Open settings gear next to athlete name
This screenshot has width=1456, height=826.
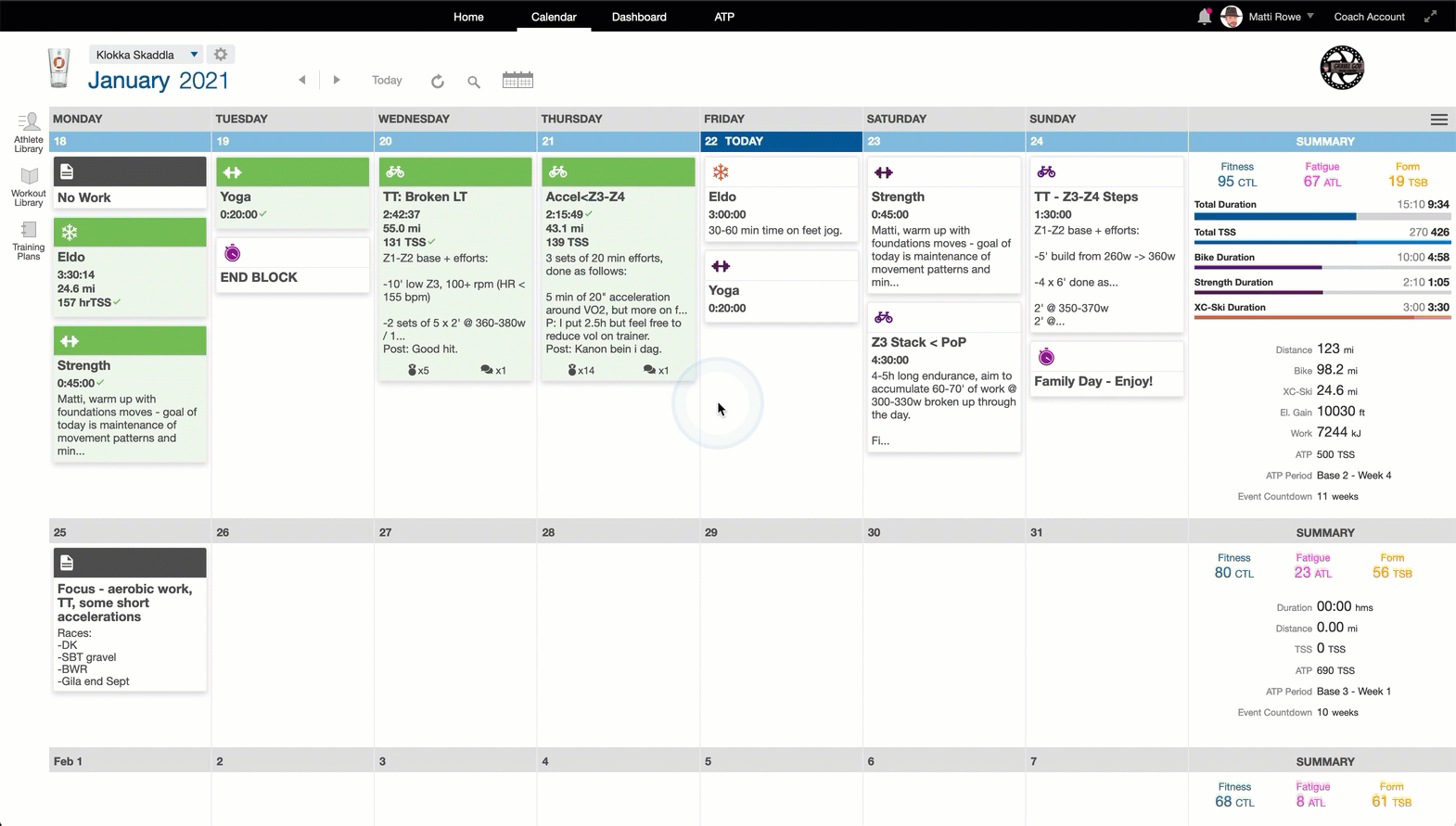221,55
